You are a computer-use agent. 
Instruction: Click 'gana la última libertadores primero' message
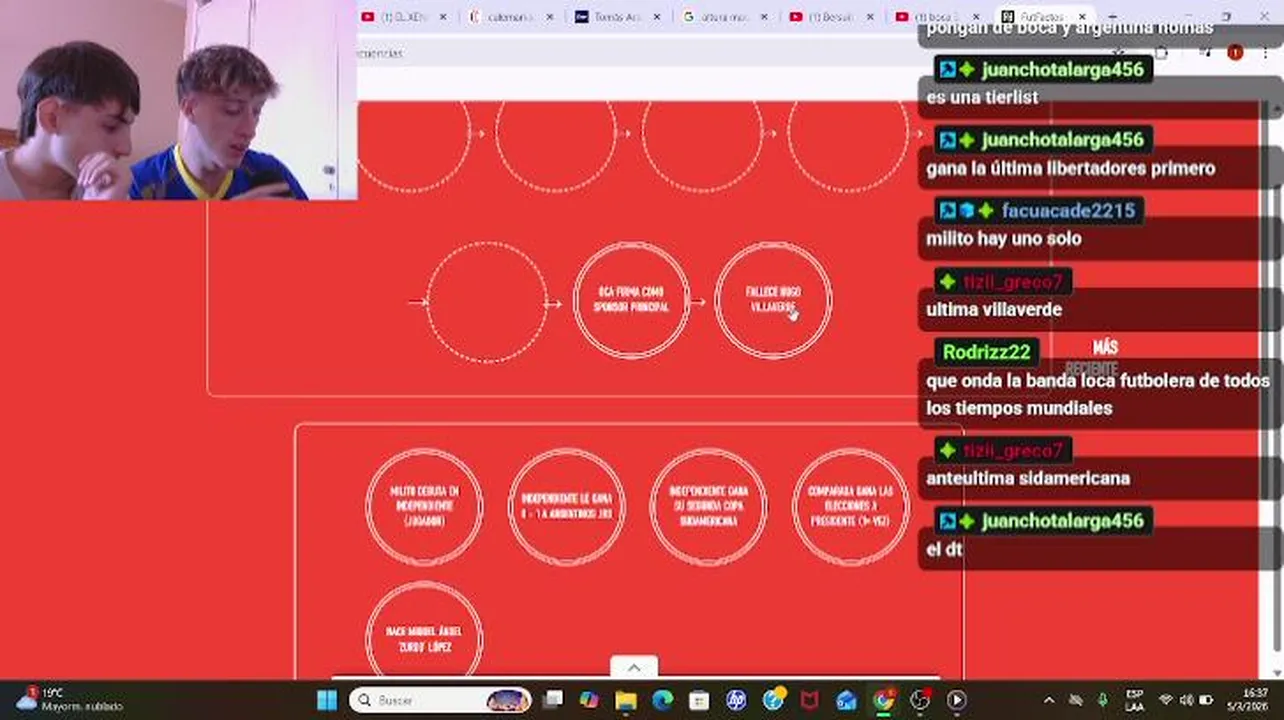click(1071, 168)
